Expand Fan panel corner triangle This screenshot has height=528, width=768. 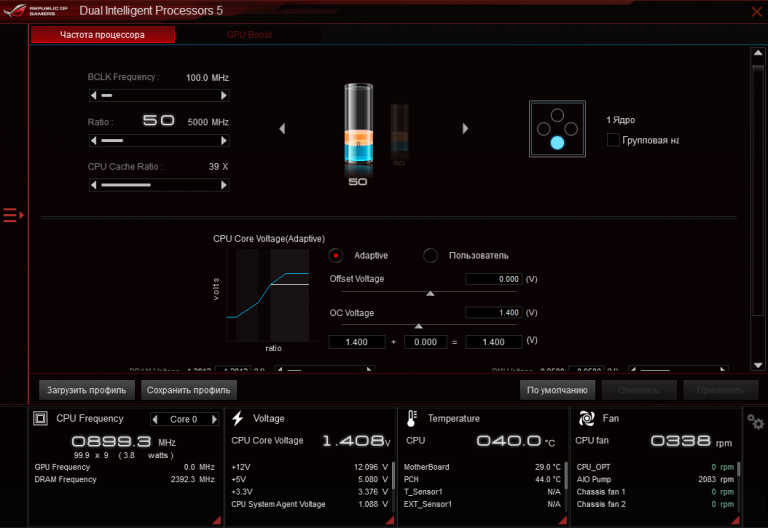point(735,520)
